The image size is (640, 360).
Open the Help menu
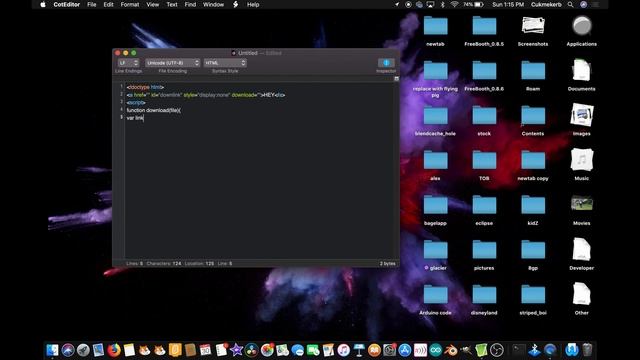coord(253,4)
